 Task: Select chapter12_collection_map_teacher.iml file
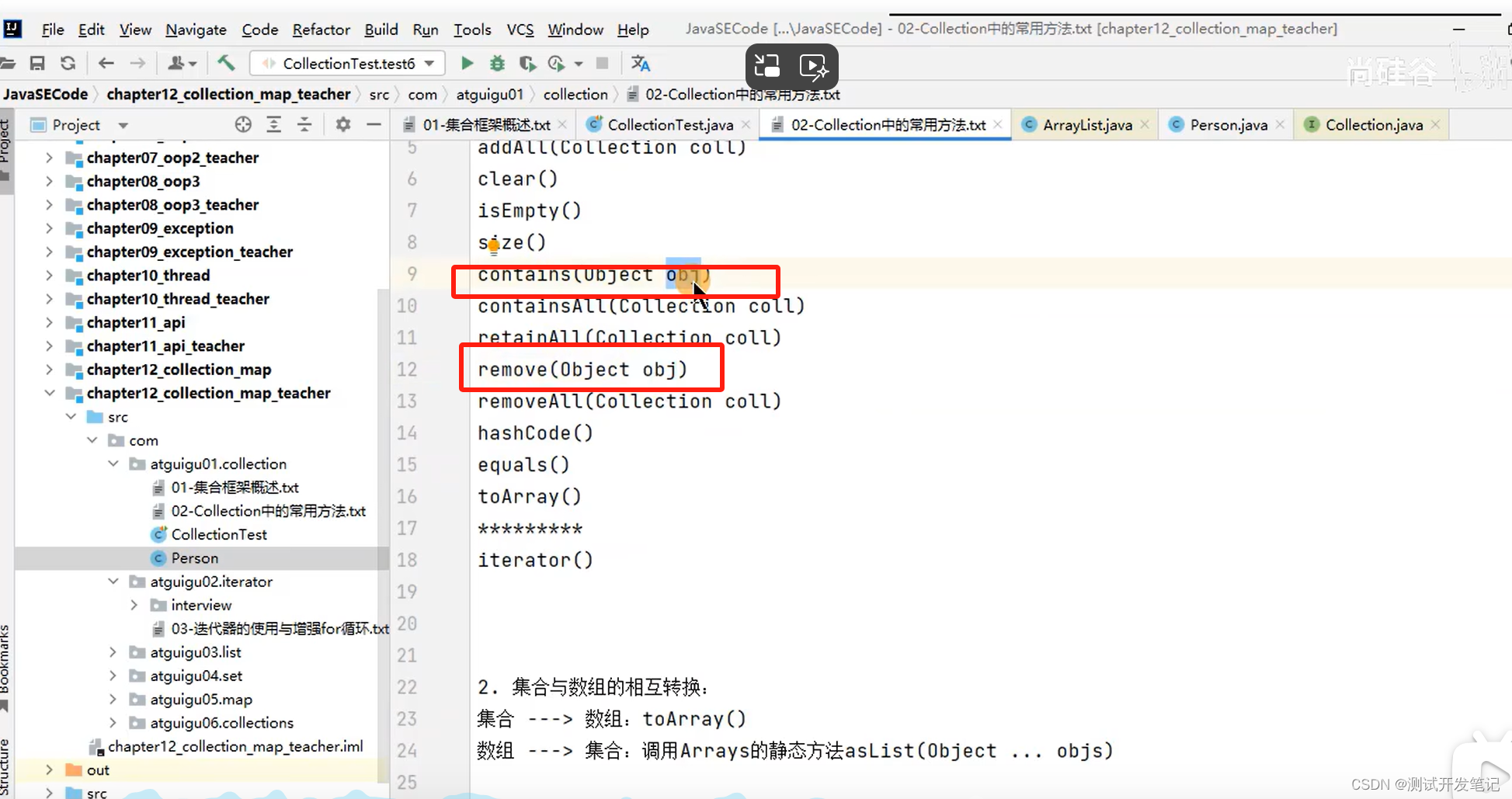point(235,746)
